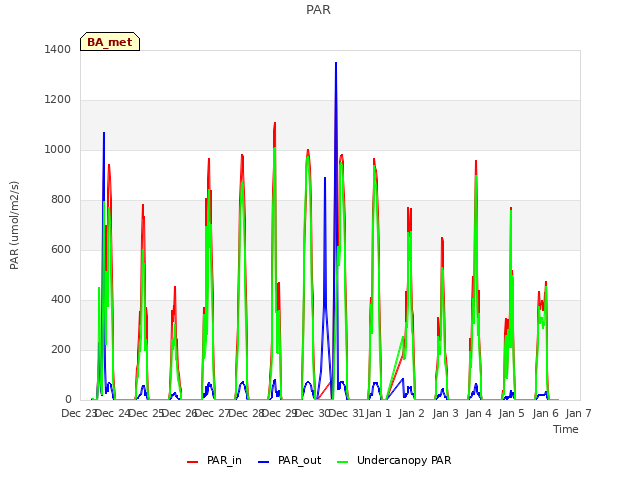The height and width of the screenshot is (480, 640).
Task: Click the Jan 5 x-axis label
Action: click(512, 413)
